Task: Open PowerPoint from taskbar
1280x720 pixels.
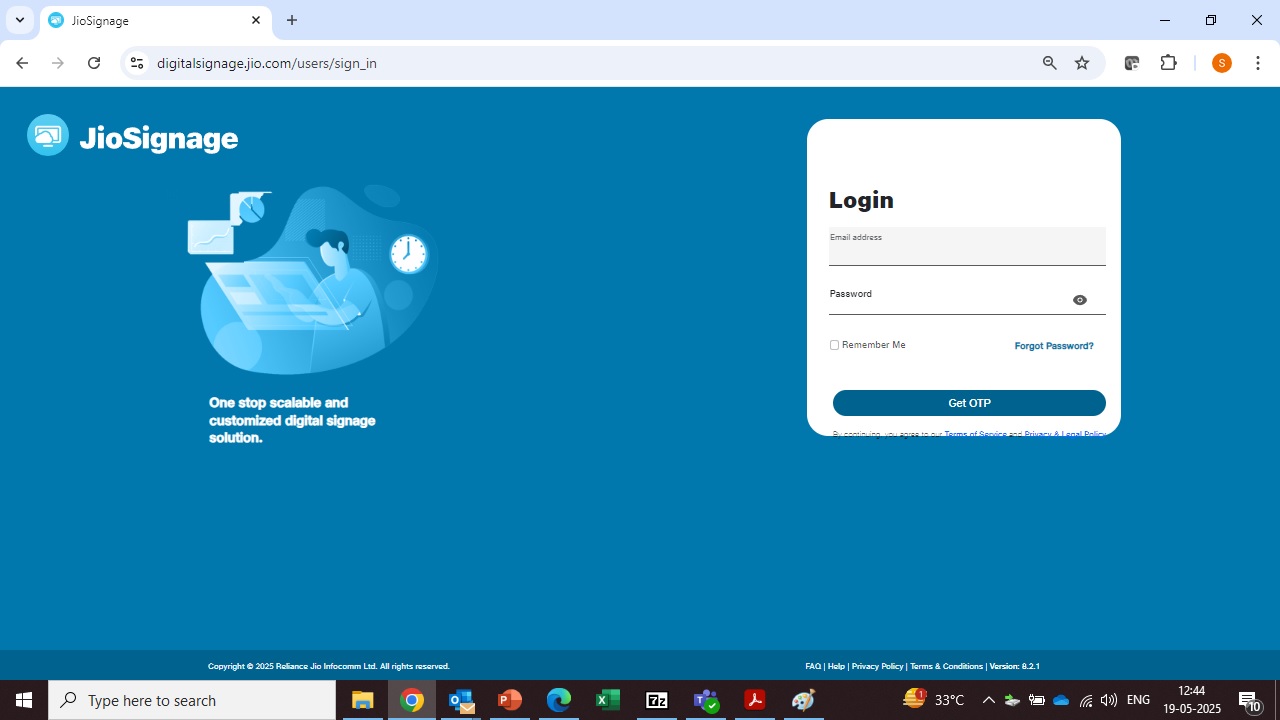Action: (x=510, y=700)
